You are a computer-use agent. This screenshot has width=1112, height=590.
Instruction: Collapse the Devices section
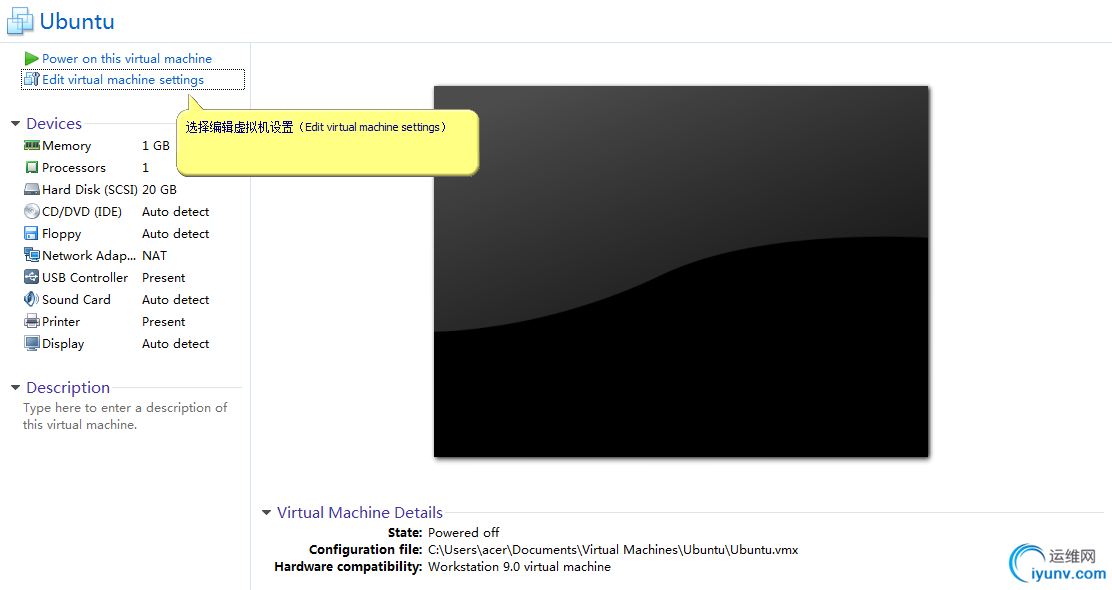coord(16,123)
